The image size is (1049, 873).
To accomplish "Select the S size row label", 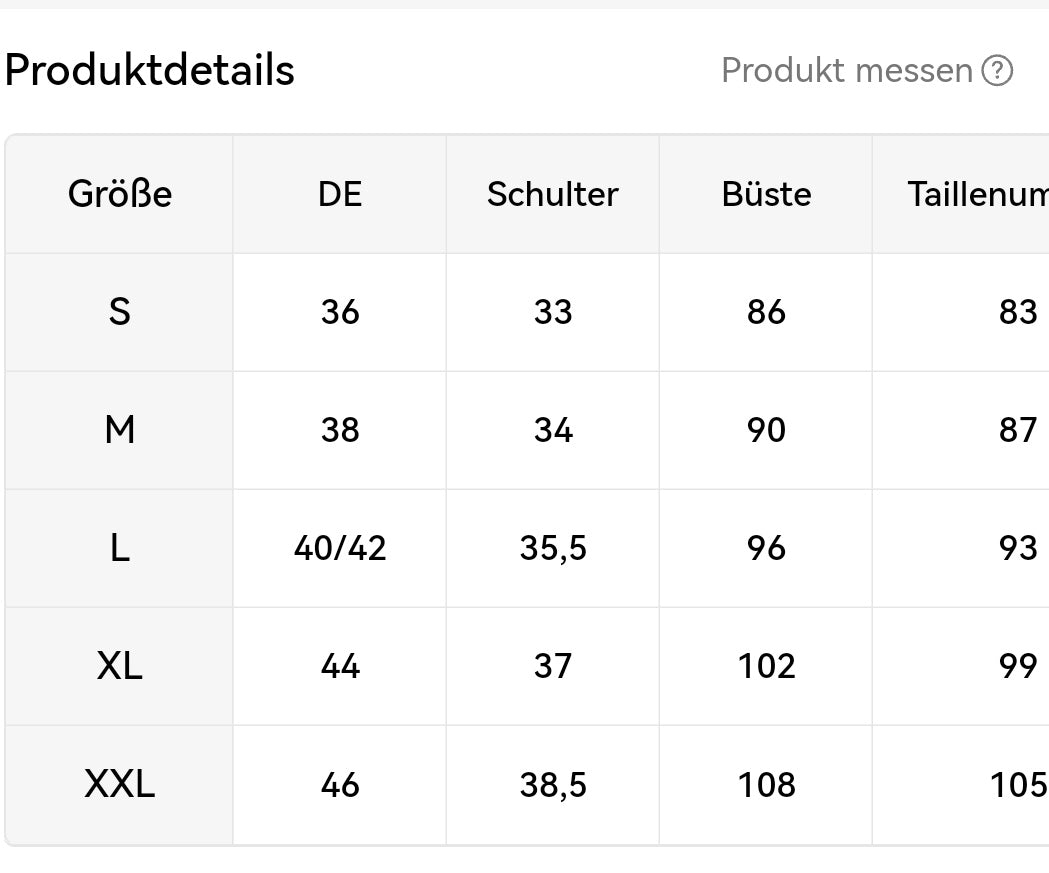I will (x=120, y=312).
